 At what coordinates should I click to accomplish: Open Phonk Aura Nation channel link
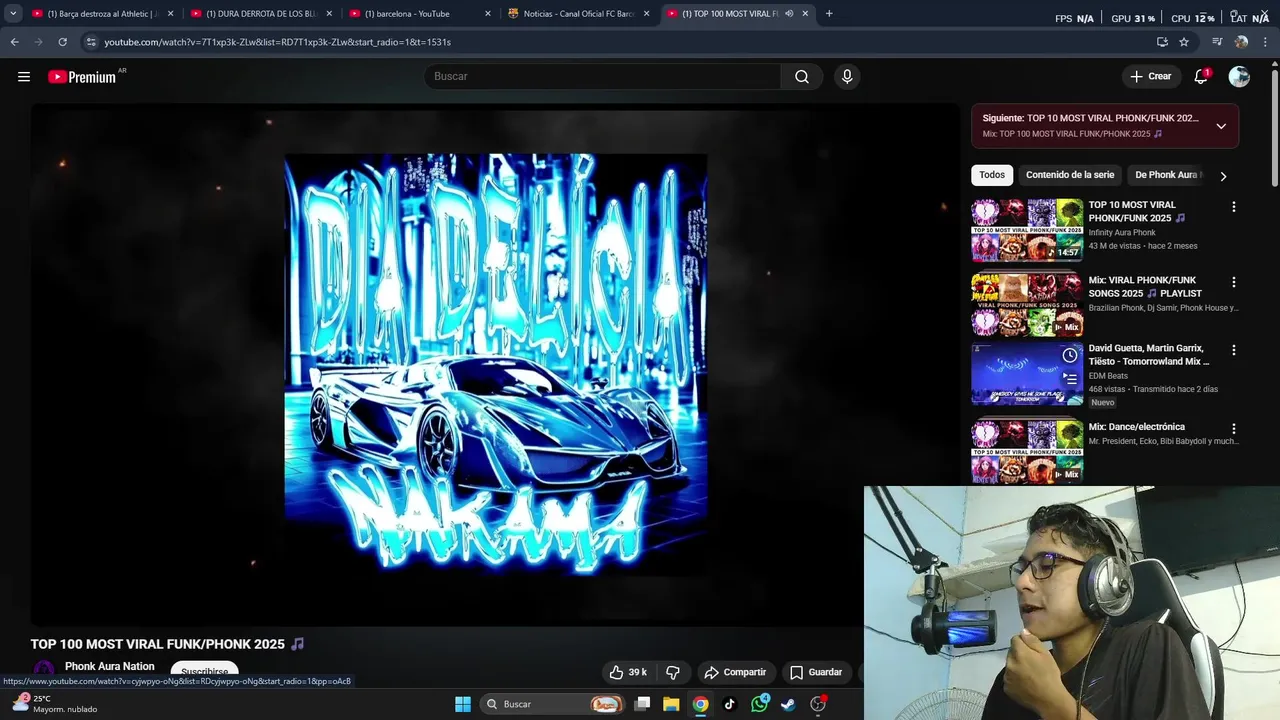[x=110, y=667]
